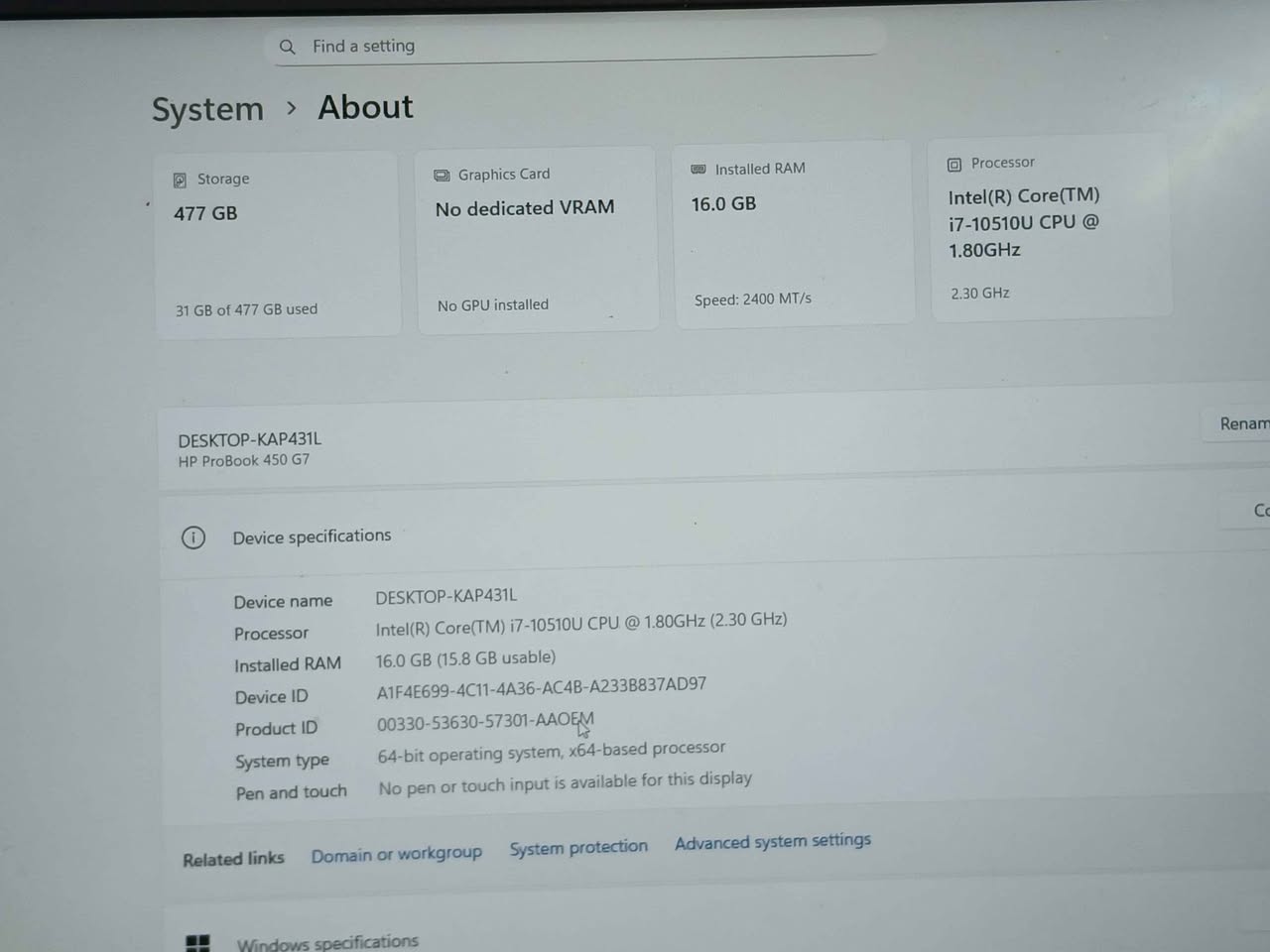This screenshot has height=952, width=1270.
Task: Click the 16.0 GB (15.8 GB usable) value
Action: point(465,658)
